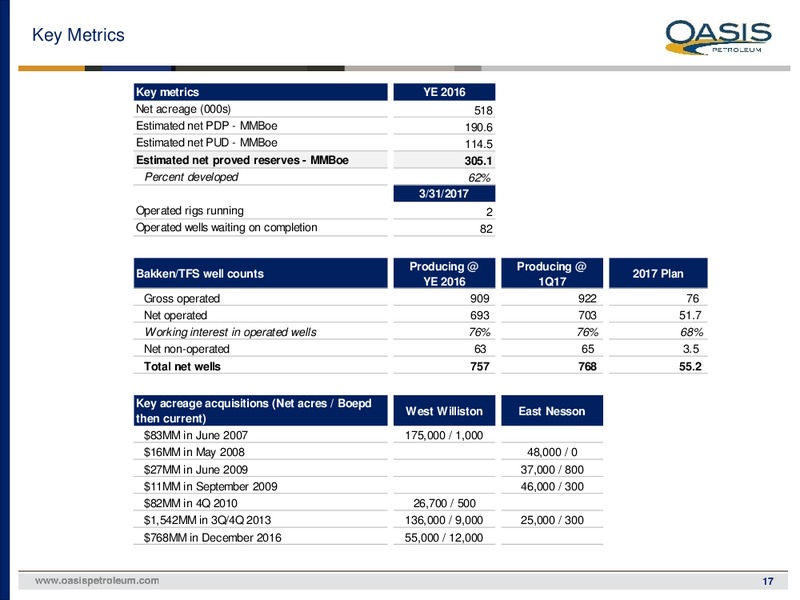Click the 305.1 proved reserves value

tap(479, 161)
